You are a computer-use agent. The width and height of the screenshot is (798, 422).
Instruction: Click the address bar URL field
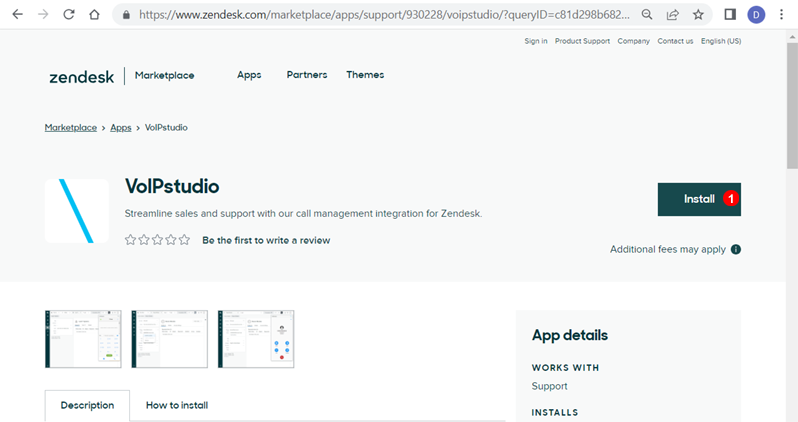pyautogui.click(x=384, y=15)
